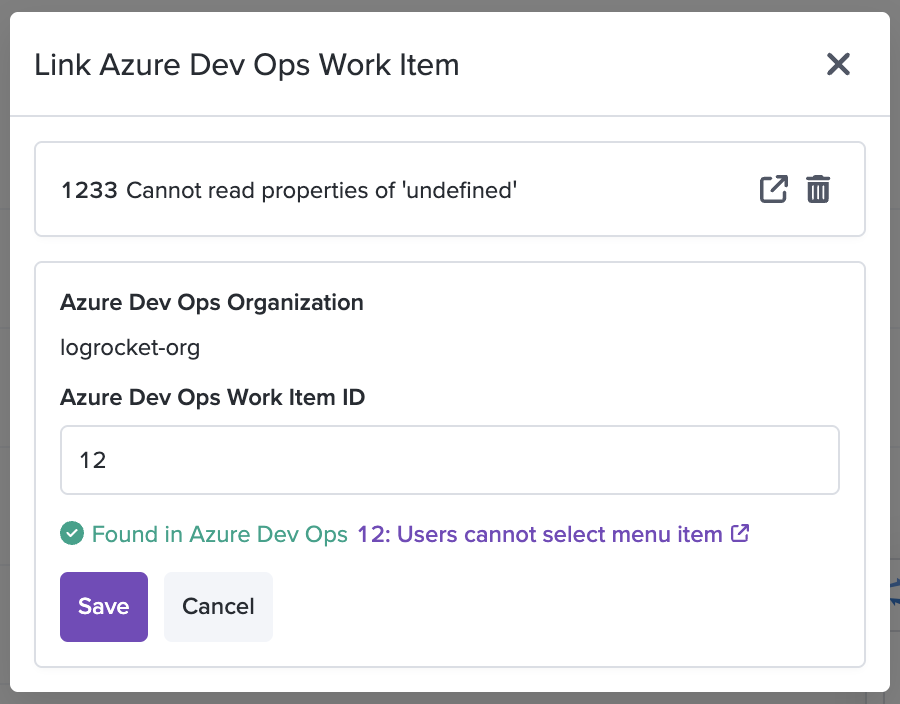Image resolution: width=900 pixels, height=704 pixels.
Task: Click the 1233 work item number
Action: pos(89,190)
